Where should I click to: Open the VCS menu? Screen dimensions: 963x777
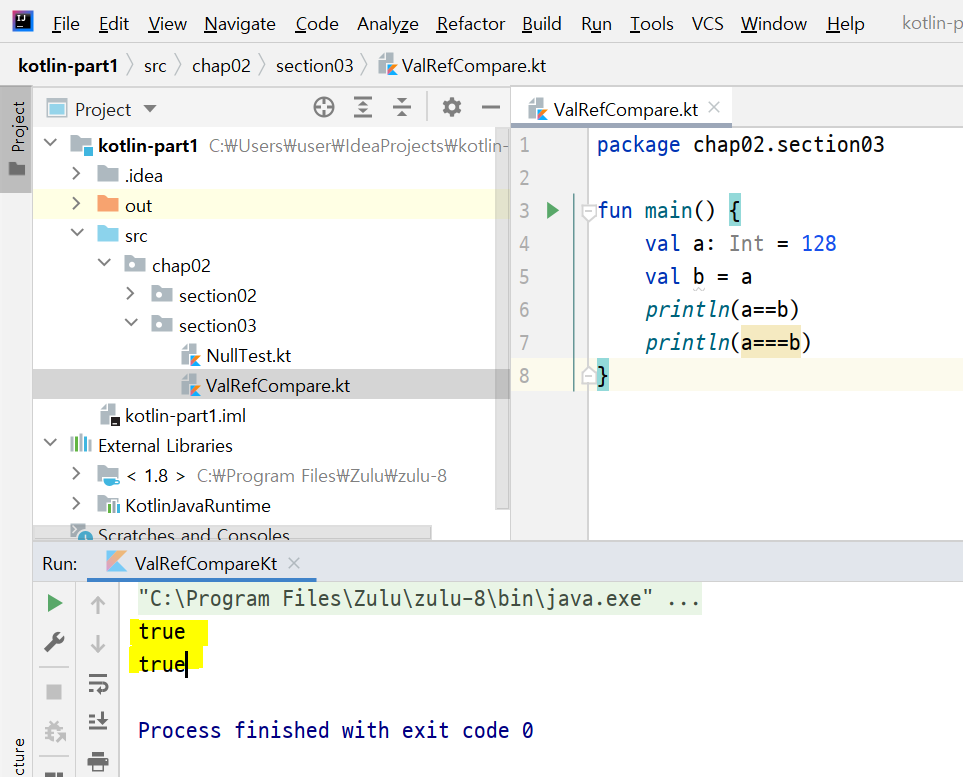708,24
